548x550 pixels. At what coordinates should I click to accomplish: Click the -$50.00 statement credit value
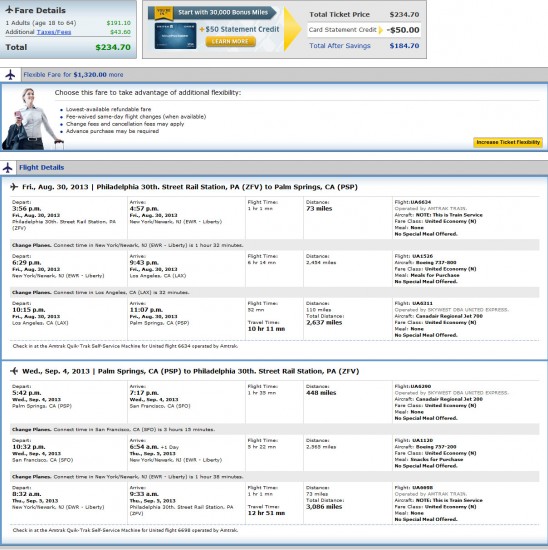tap(403, 30)
